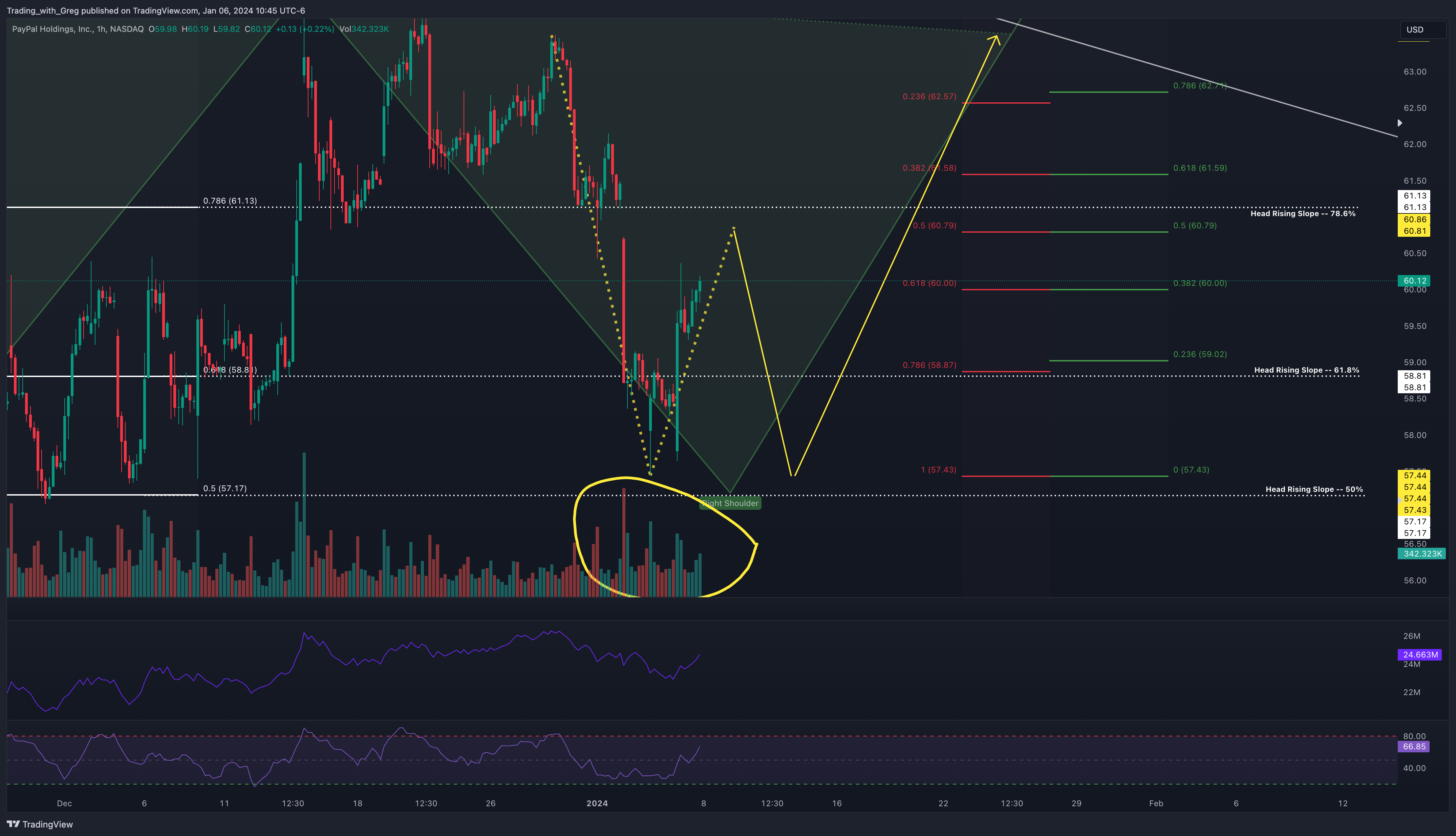The image size is (1456, 836).
Task: Click the 63.00 price scale label
Action: pyautogui.click(x=1415, y=72)
